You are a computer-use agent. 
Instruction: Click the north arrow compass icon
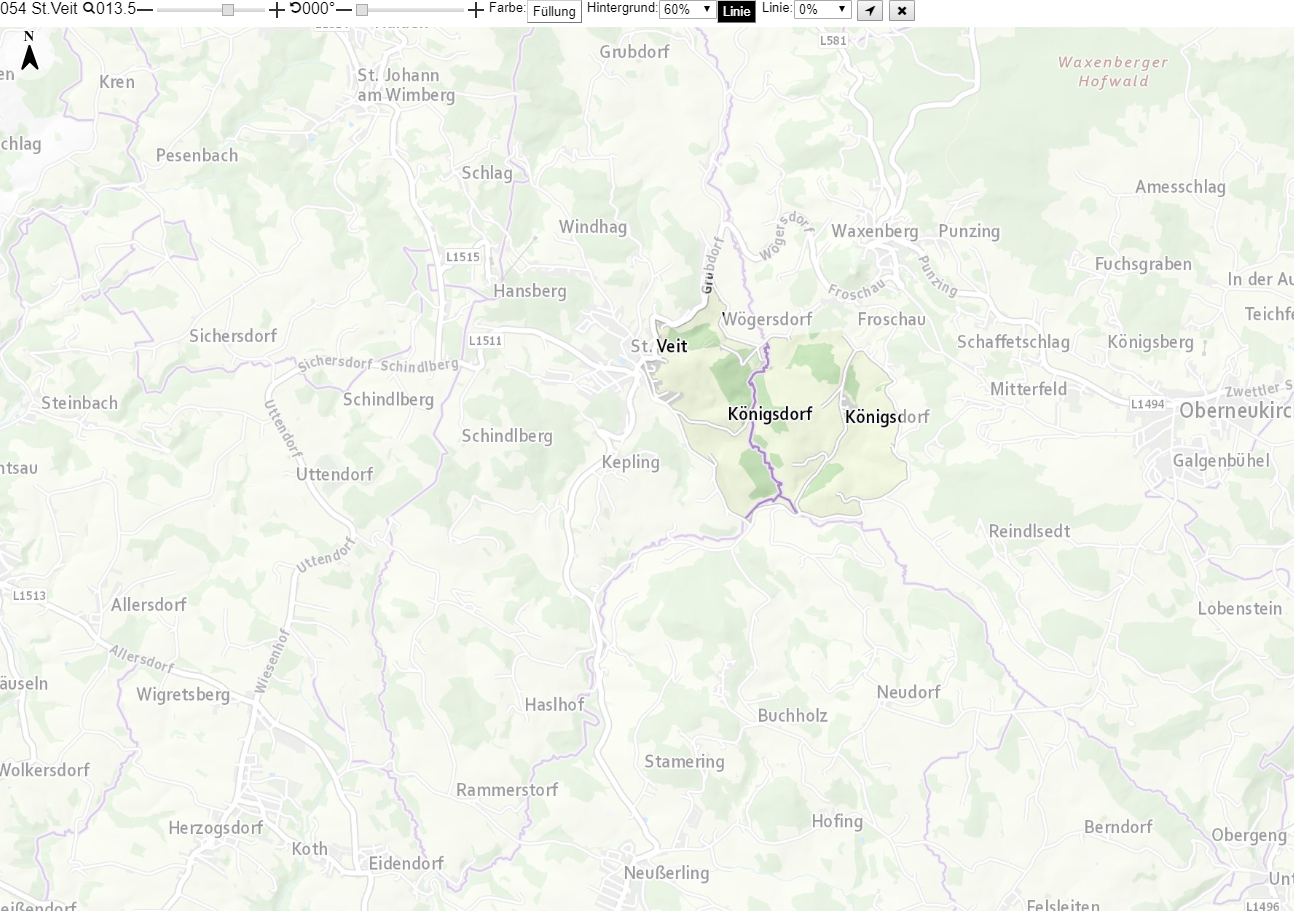click(30, 51)
